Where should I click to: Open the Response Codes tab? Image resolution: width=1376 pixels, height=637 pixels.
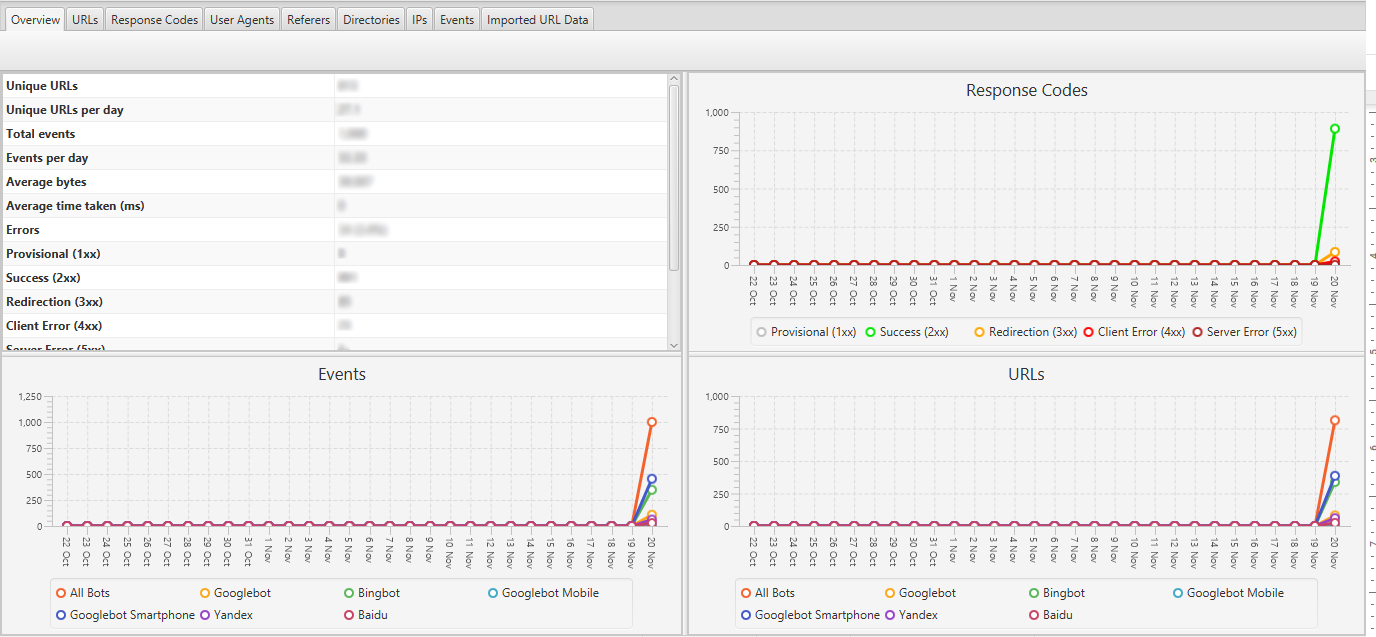coord(154,20)
